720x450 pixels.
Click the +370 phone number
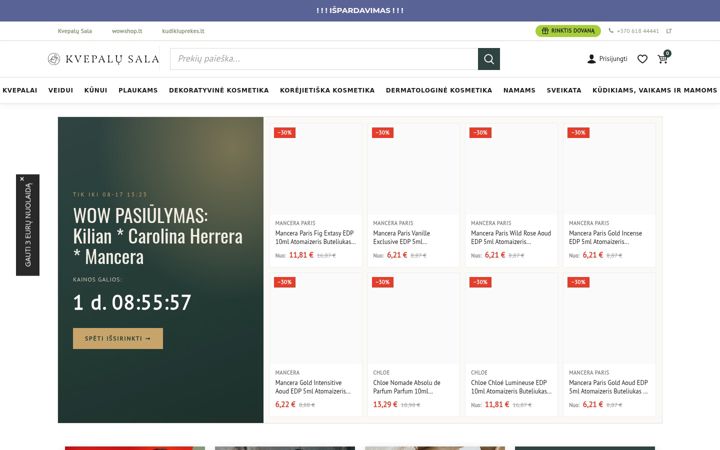point(637,31)
